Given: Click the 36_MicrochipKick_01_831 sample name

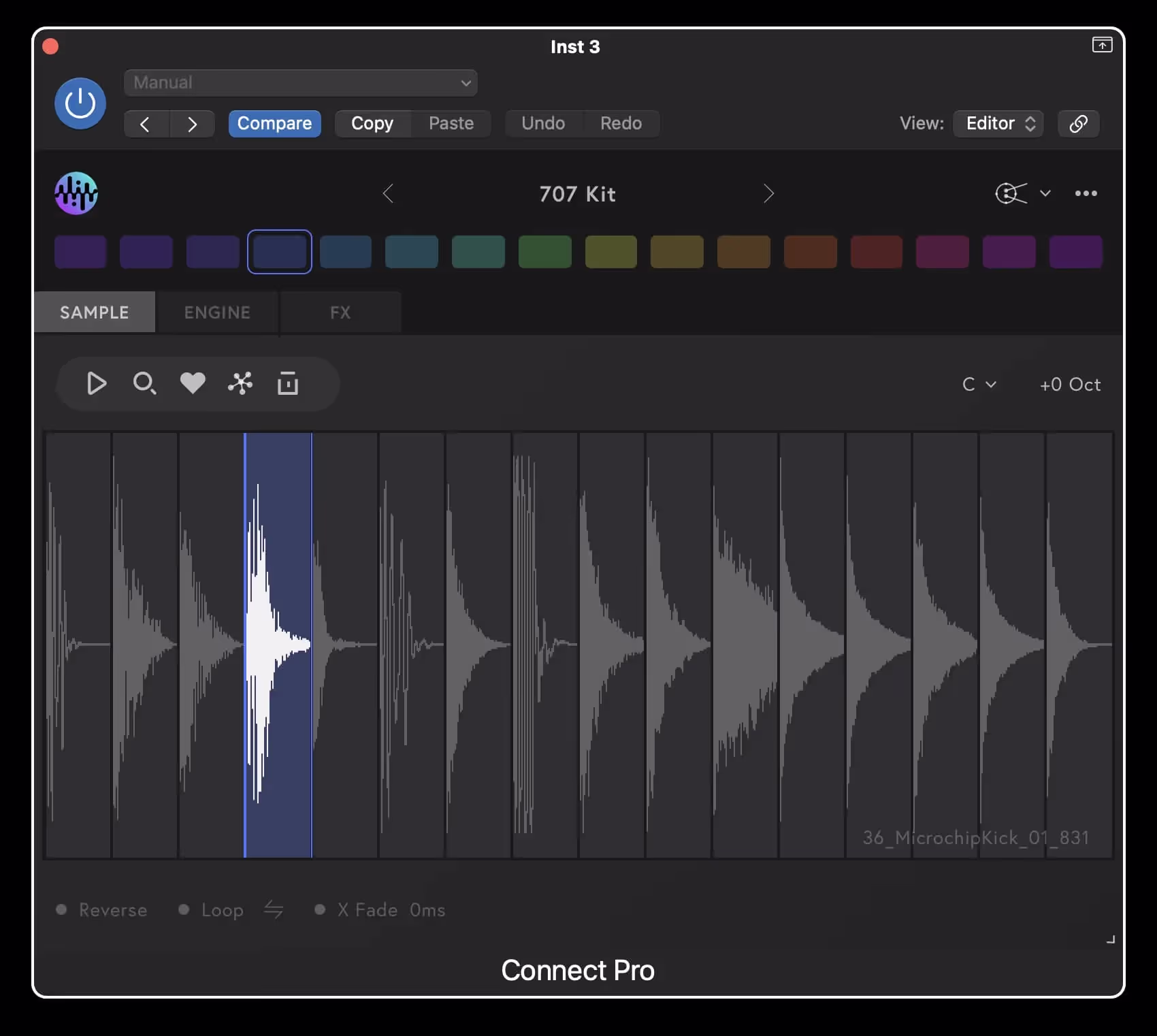Looking at the screenshot, I should [976, 837].
